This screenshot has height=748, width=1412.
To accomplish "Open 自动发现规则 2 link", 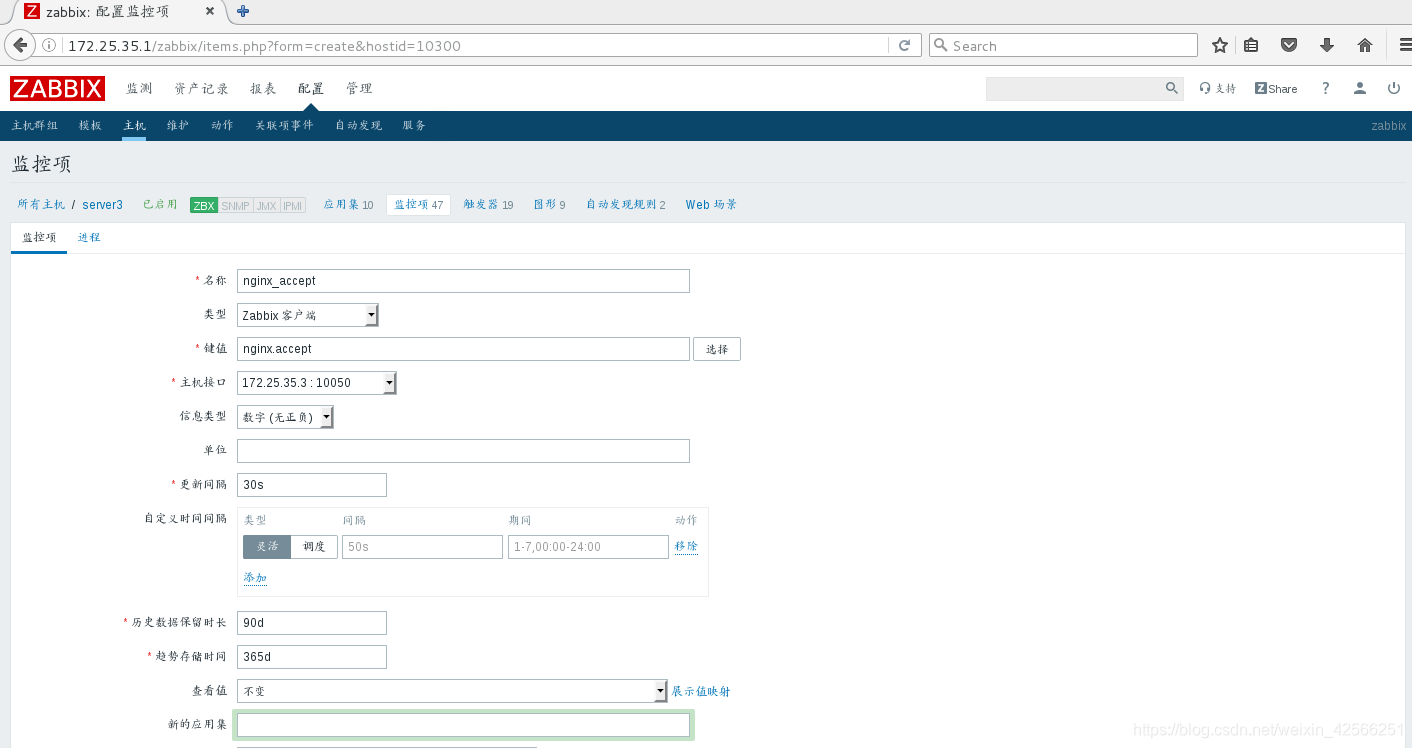I will [626, 204].
